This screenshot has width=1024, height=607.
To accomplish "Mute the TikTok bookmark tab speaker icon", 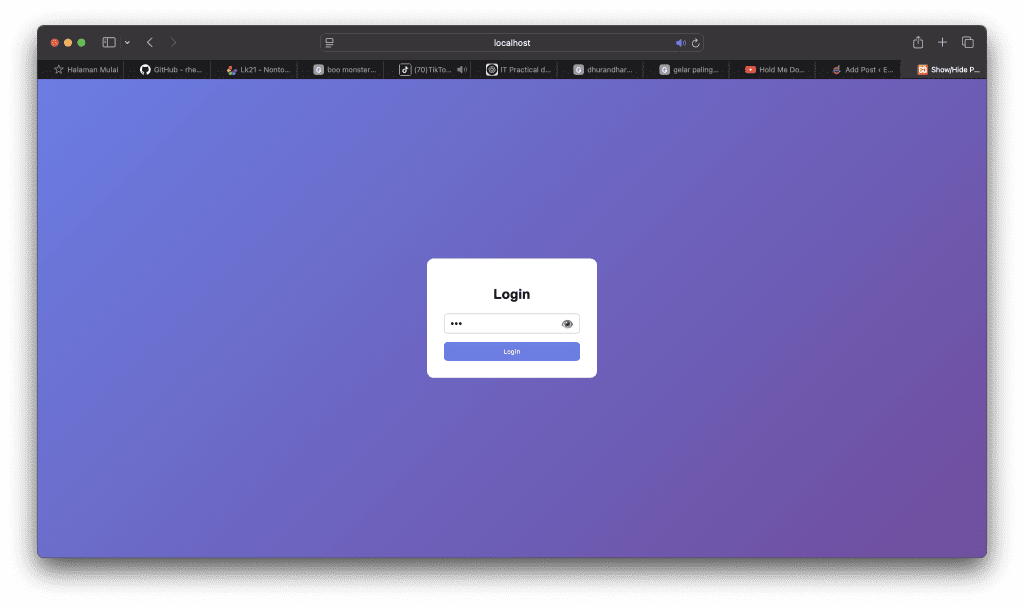I will (x=459, y=69).
